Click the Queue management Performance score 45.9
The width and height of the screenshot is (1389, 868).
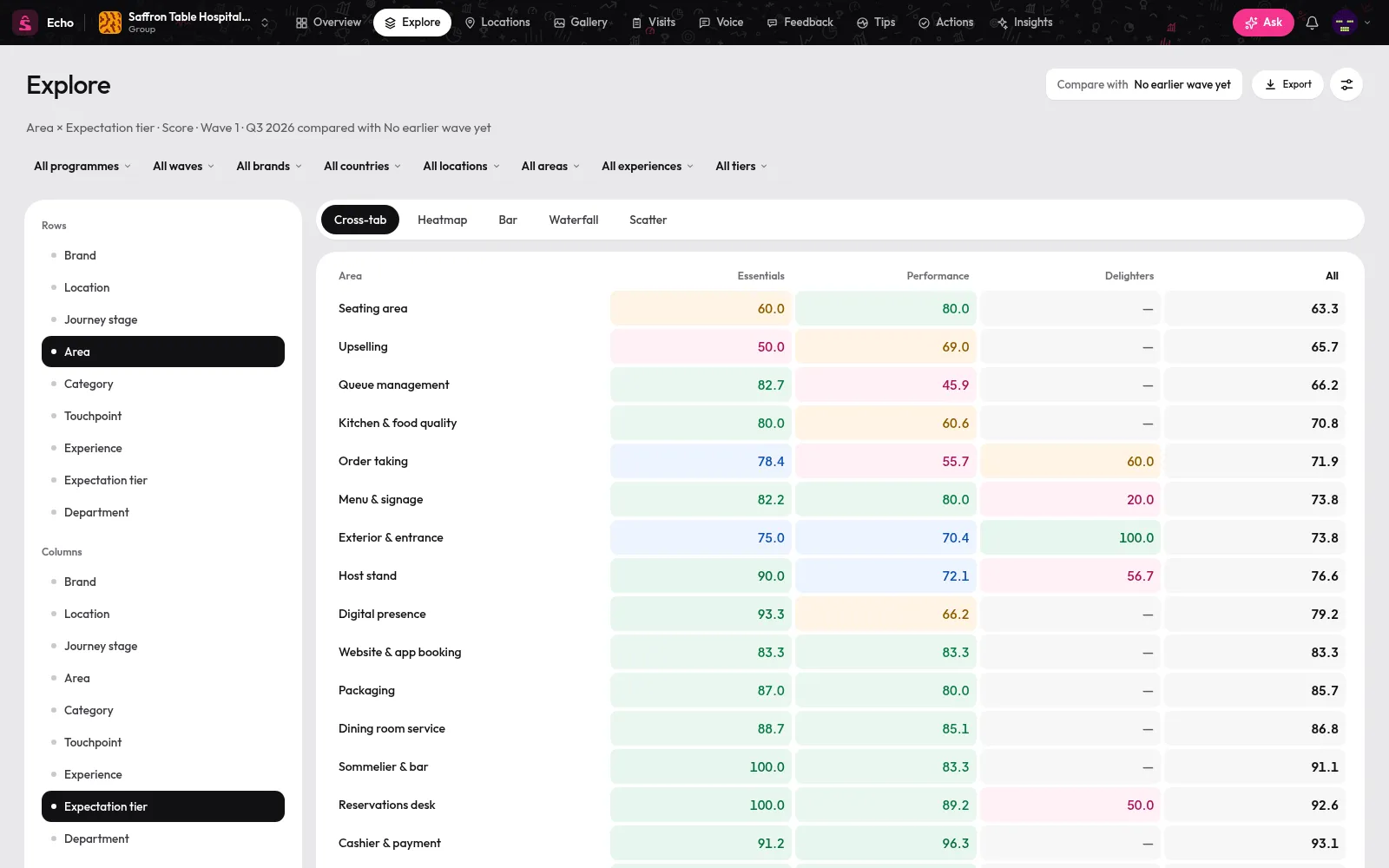pos(885,385)
